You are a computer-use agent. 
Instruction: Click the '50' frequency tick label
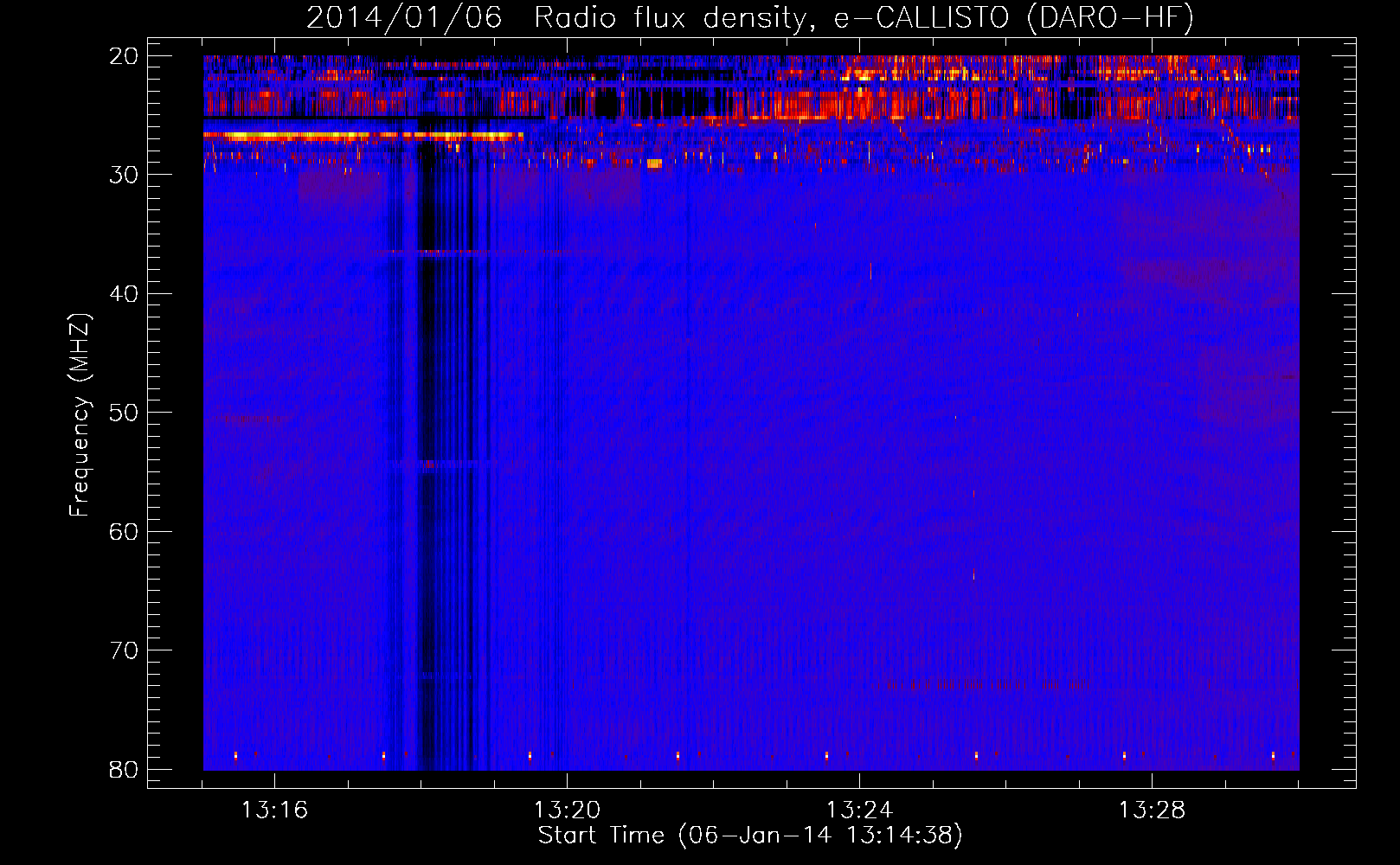tap(125, 413)
